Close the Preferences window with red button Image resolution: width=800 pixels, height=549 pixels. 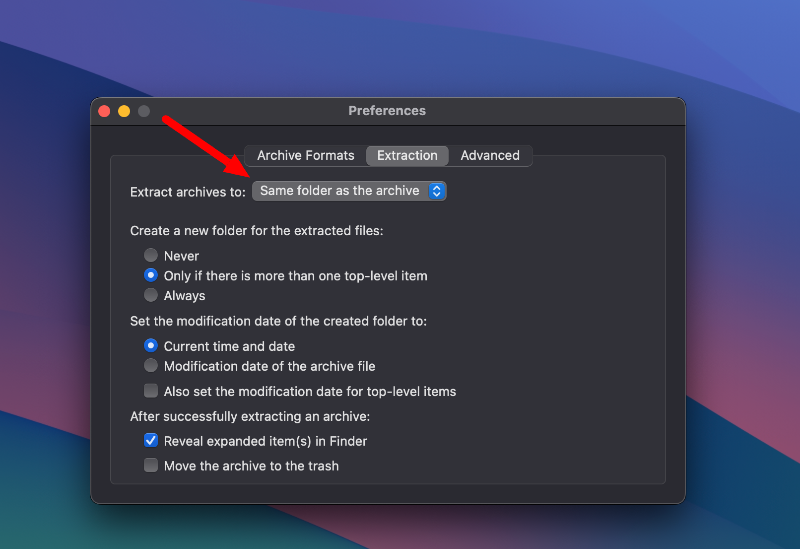[104, 111]
